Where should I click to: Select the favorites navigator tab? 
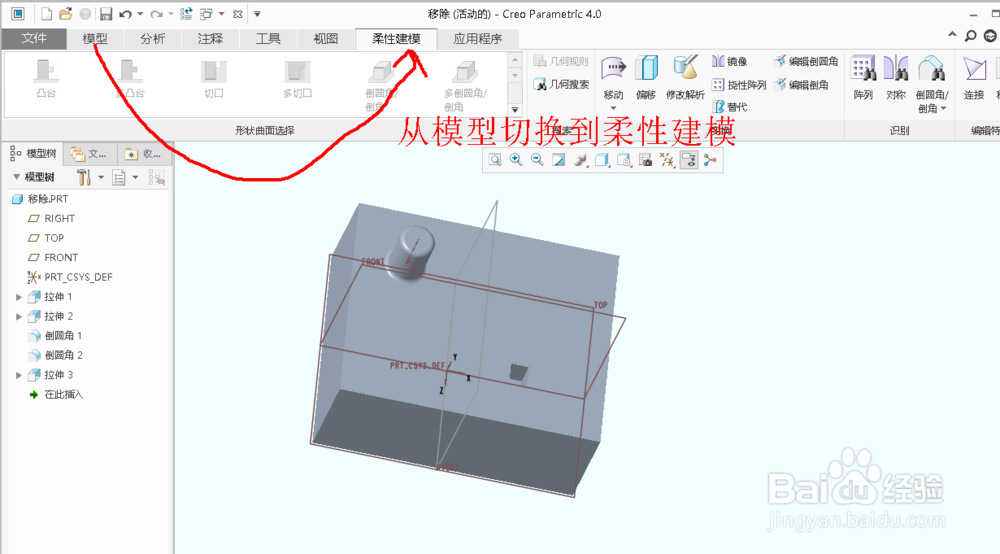pos(143,154)
